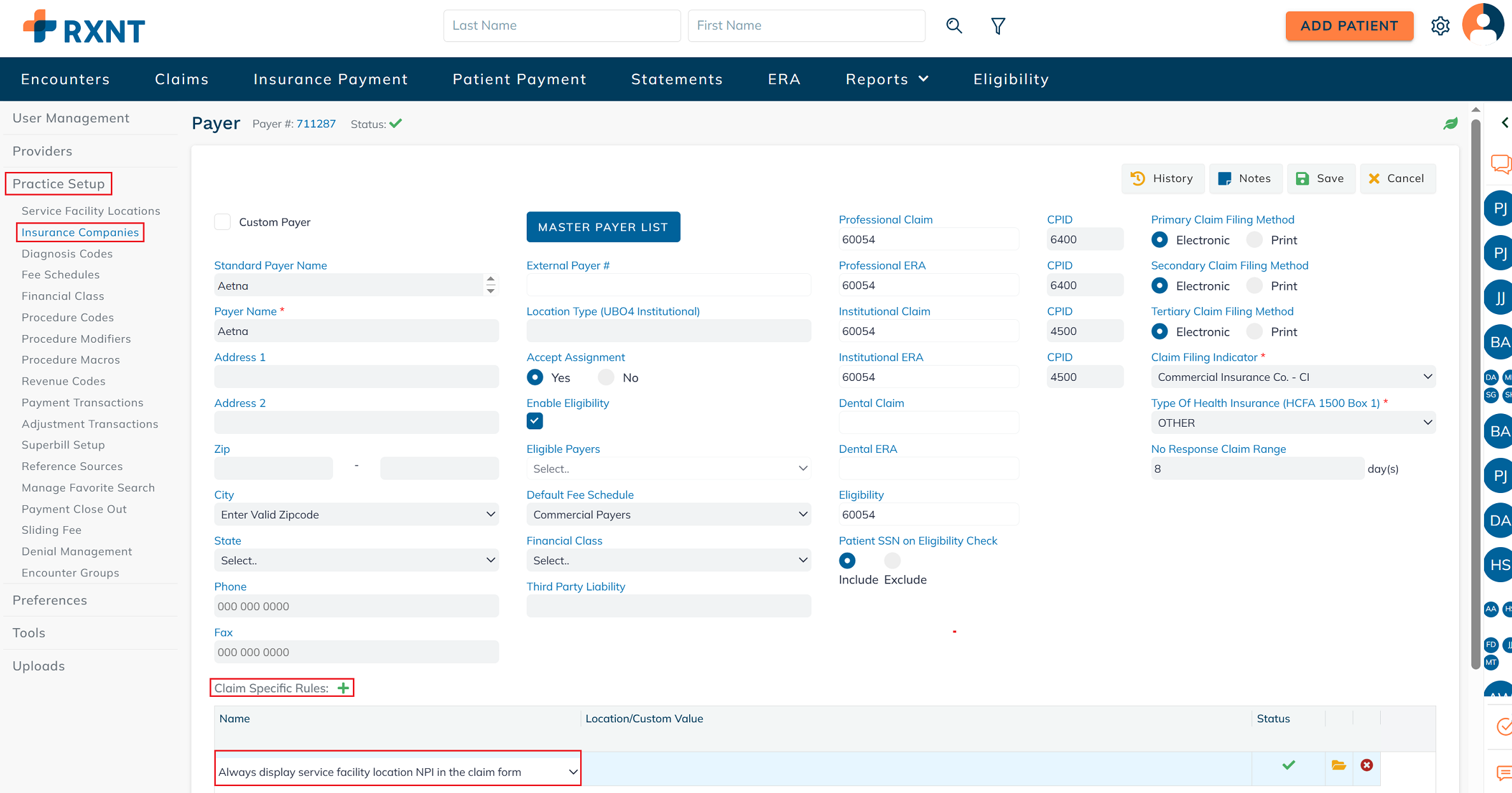1512x793 pixels.
Task: Click the green leaf icon near Payer header
Action: (1450, 124)
